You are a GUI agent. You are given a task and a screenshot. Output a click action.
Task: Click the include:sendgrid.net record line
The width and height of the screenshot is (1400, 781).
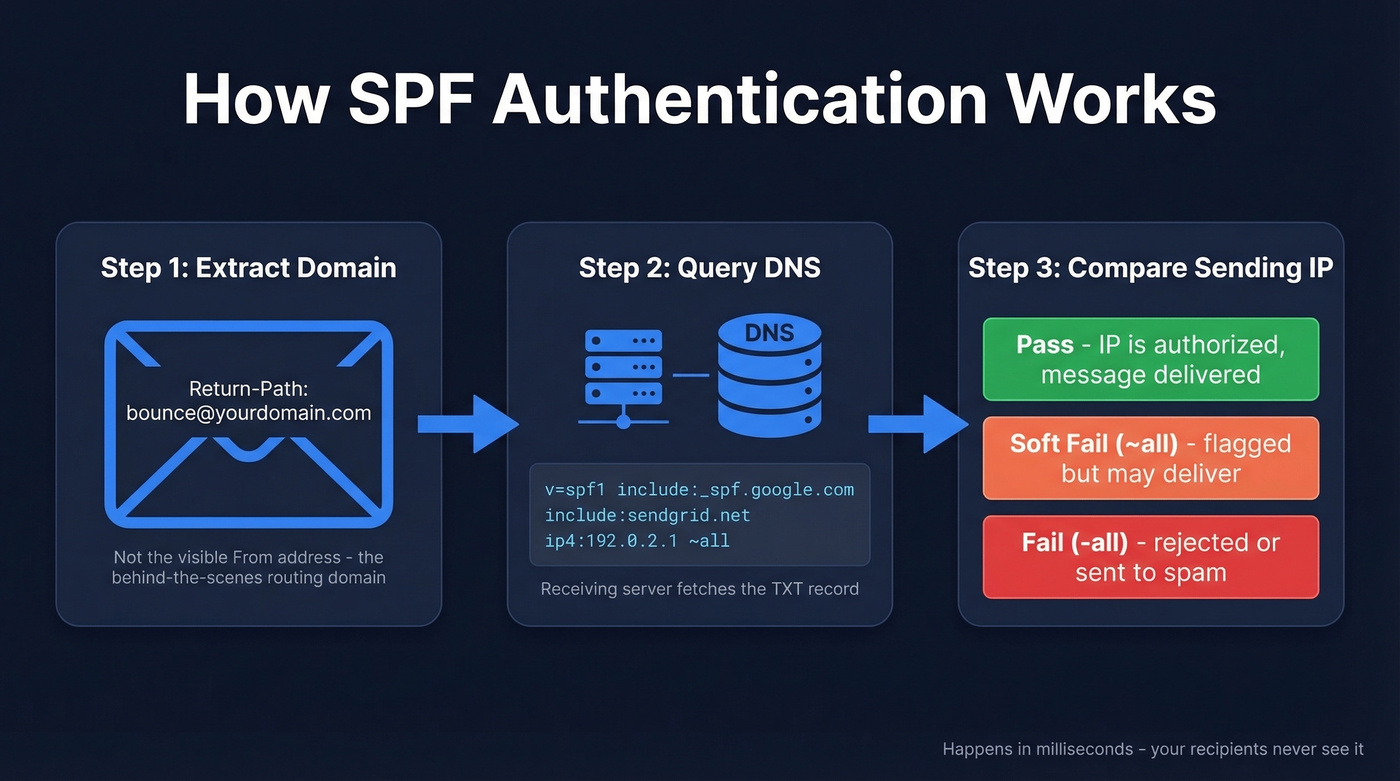point(646,515)
